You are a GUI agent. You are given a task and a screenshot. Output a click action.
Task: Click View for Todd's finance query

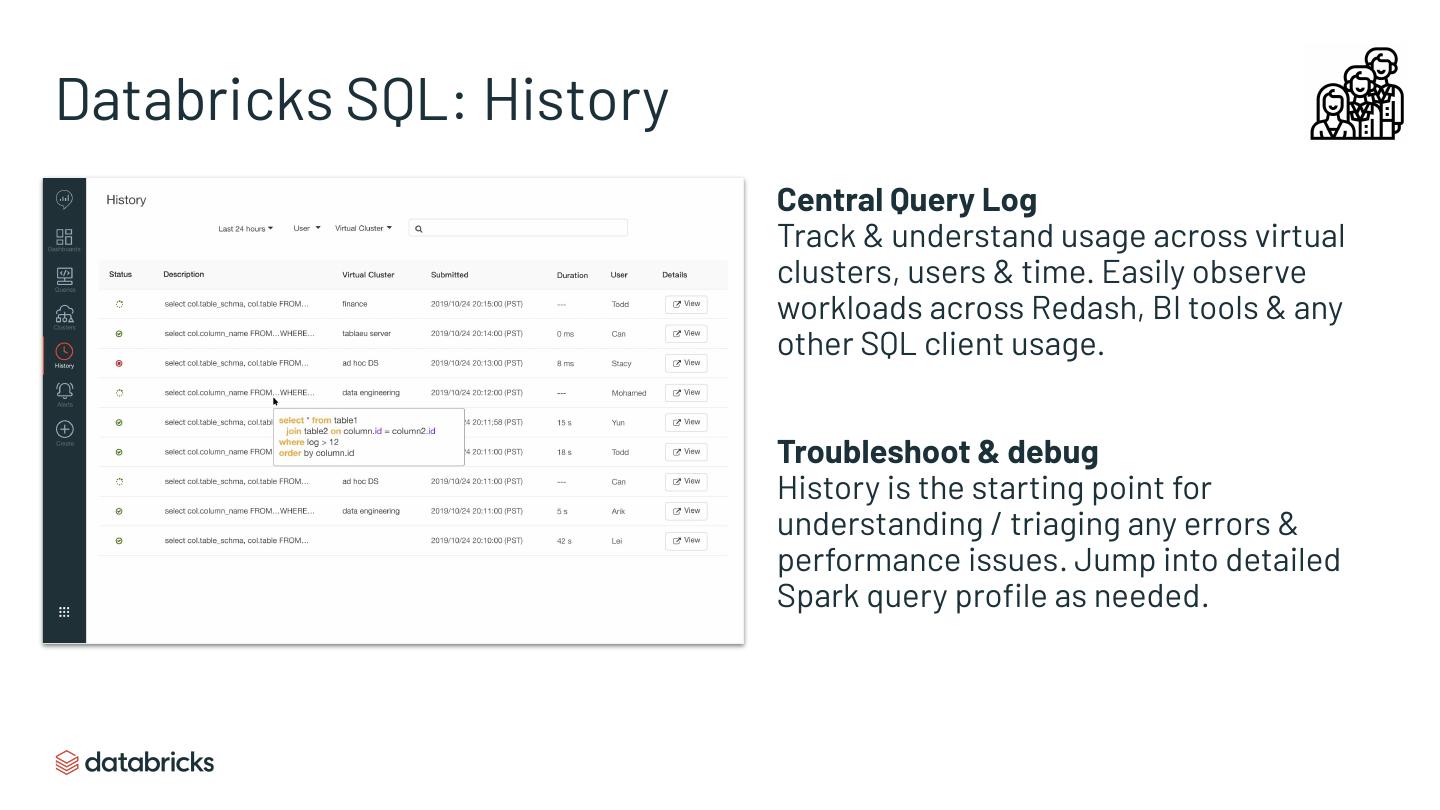click(x=686, y=304)
